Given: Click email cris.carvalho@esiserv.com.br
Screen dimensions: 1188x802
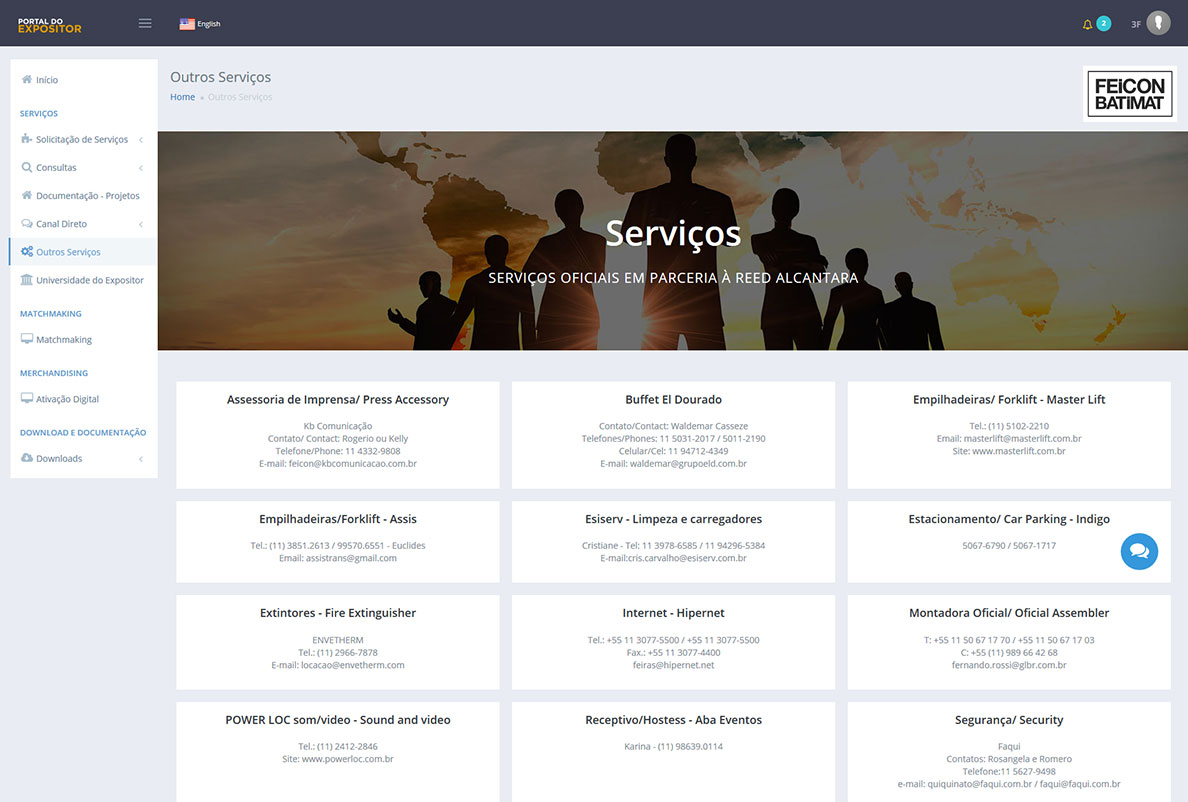Looking at the screenshot, I should [687, 558].
